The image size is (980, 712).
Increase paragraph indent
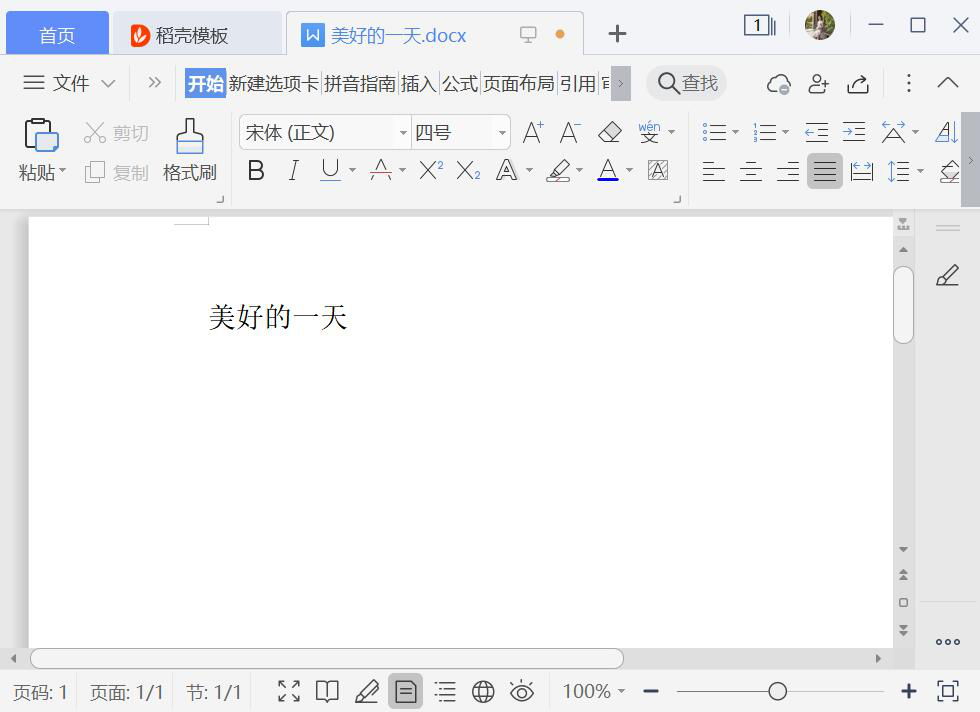[x=854, y=133]
